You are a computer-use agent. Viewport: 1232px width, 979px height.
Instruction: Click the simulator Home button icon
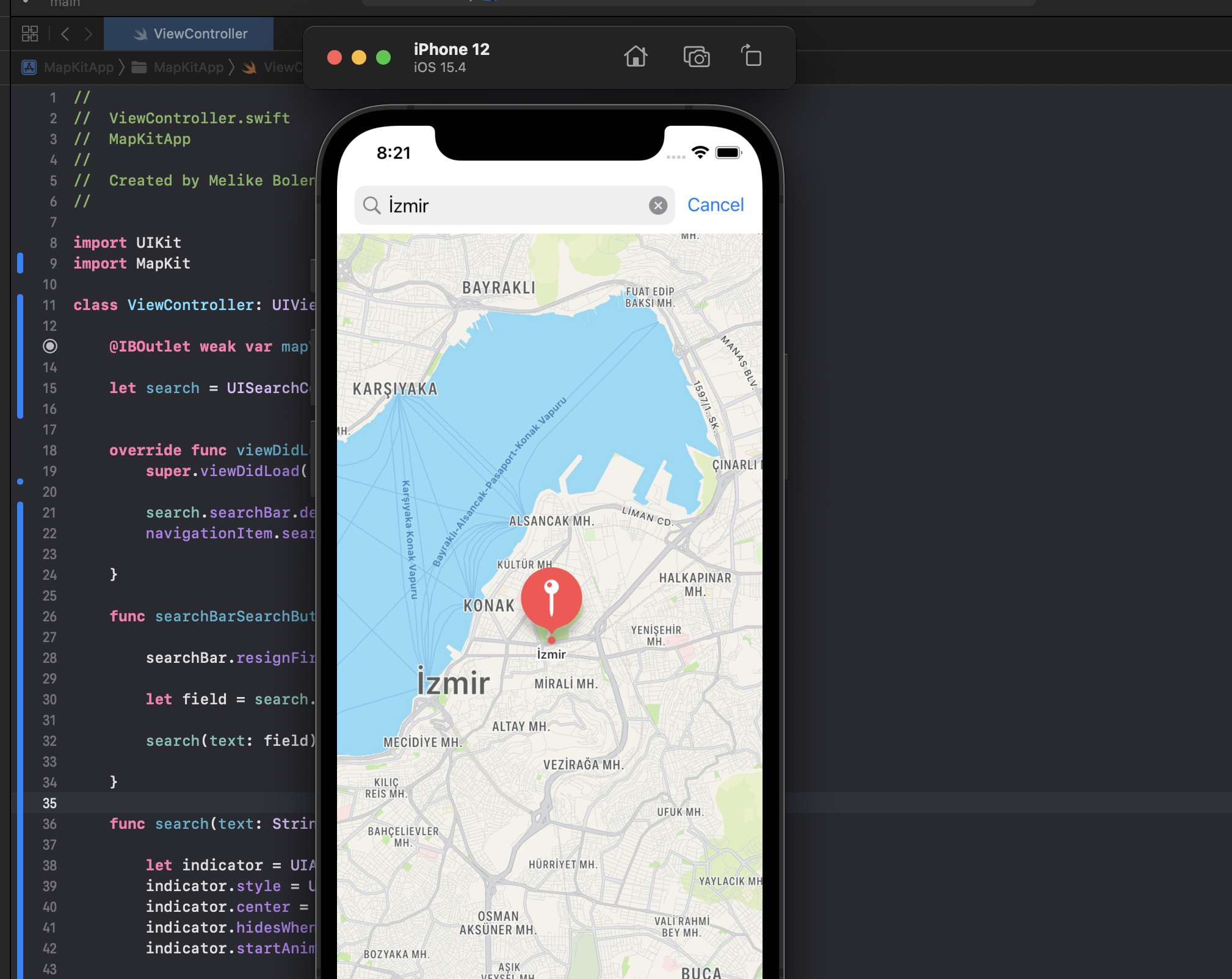[636, 57]
